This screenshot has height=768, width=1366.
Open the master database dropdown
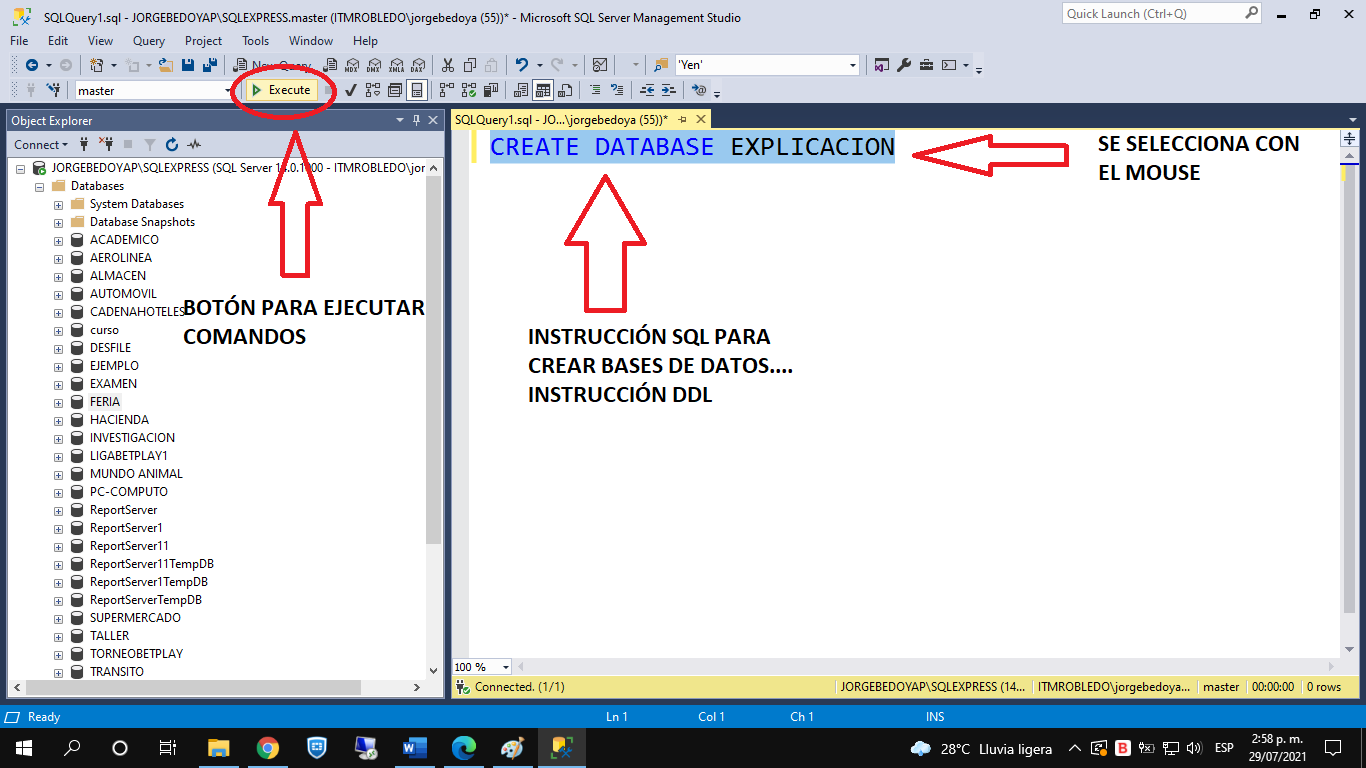[228, 91]
